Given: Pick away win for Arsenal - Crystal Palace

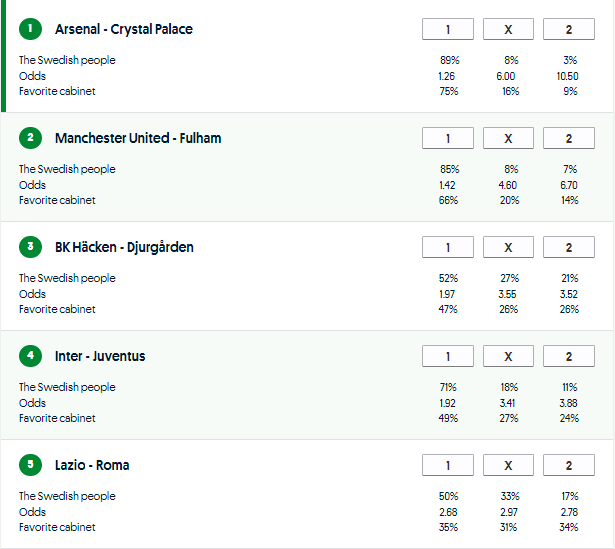Looking at the screenshot, I should coord(568,29).
